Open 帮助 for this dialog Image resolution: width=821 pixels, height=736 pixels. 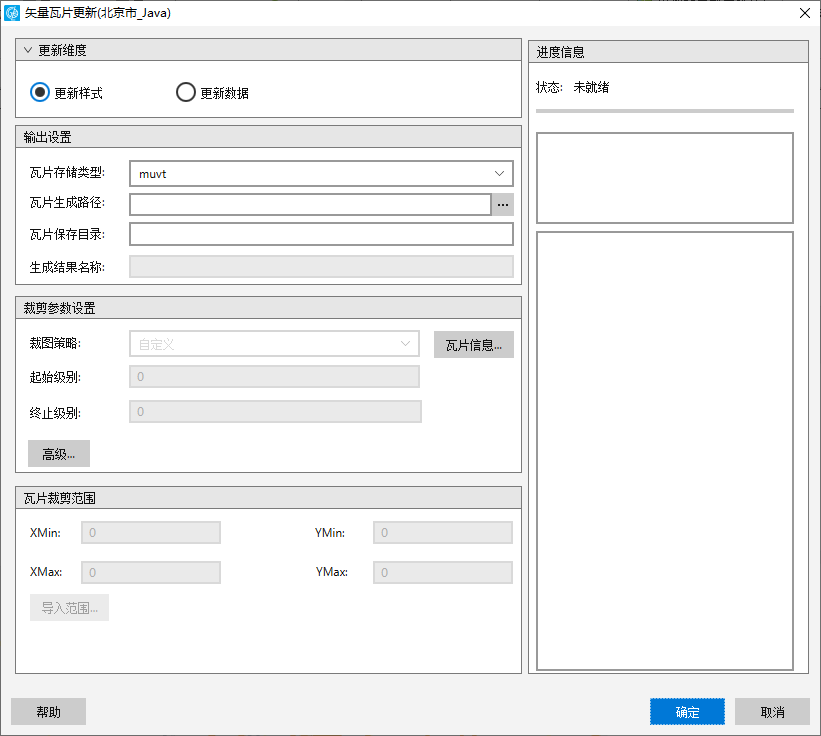(x=48, y=712)
